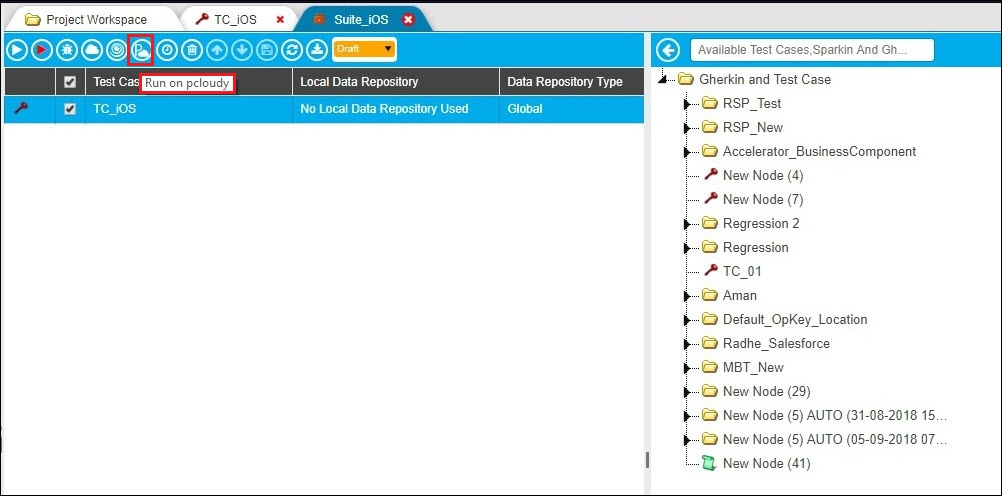The height and width of the screenshot is (496, 1002).
Task: Click the folder icon of RSP_Test
Action: [709, 103]
